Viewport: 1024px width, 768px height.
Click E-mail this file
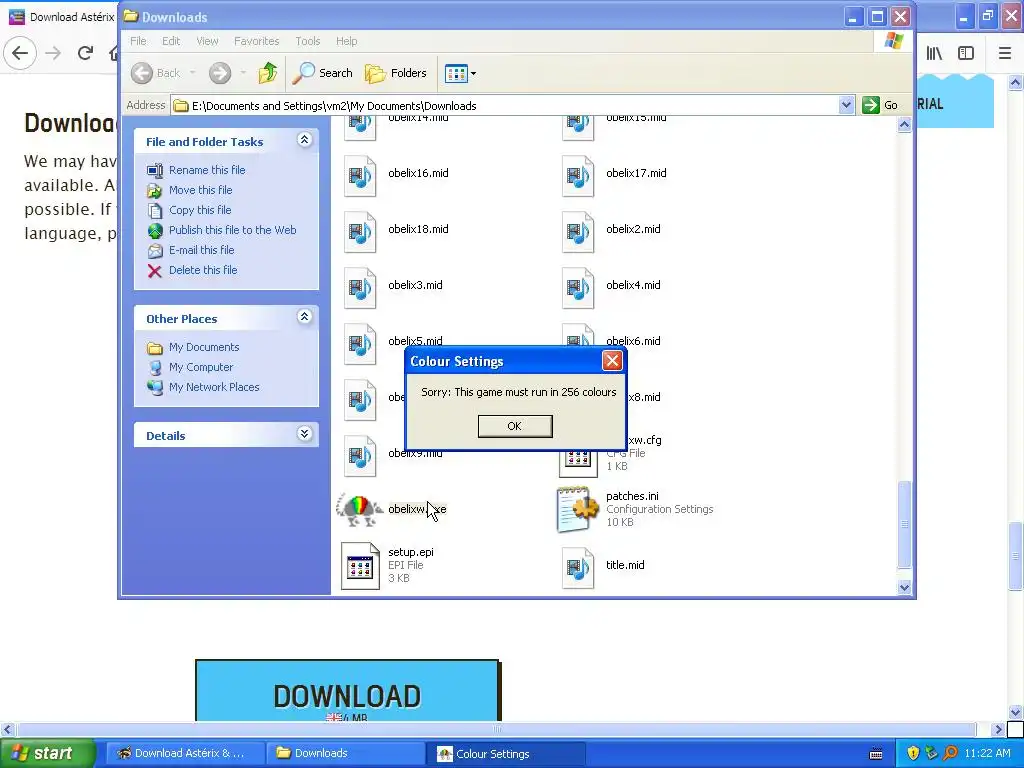click(201, 250)
